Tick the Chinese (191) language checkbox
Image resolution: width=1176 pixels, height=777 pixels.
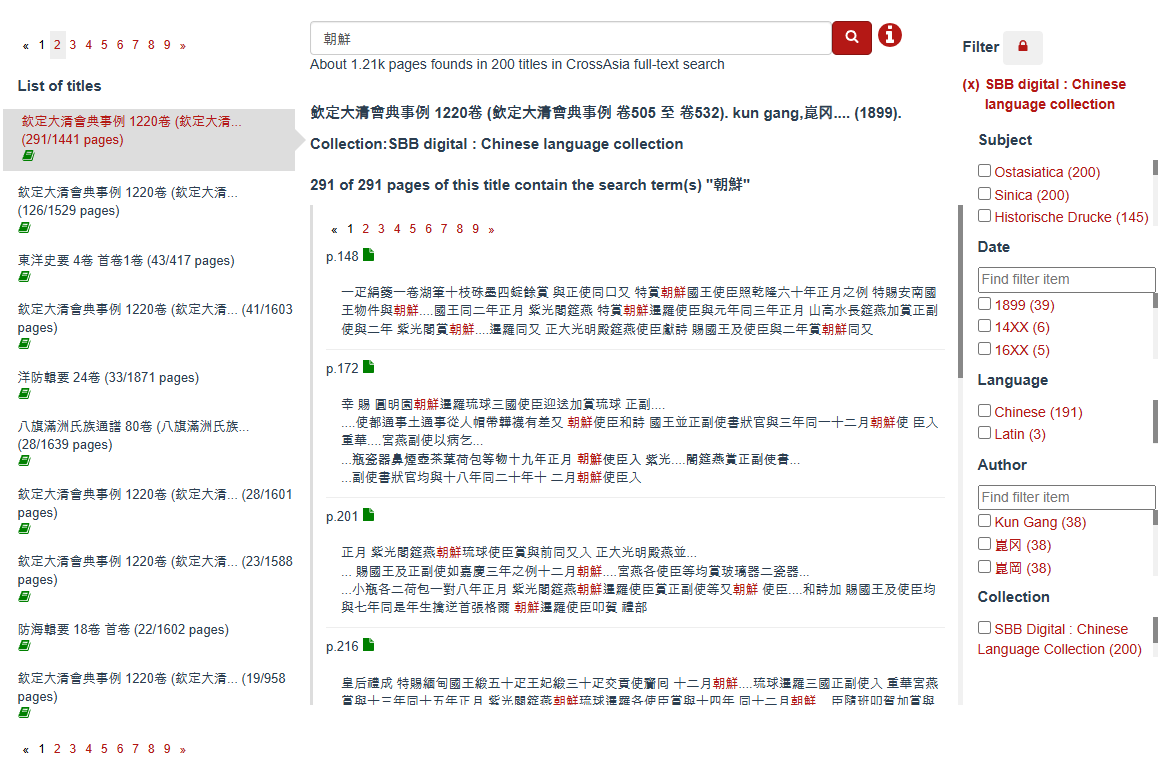(x=985, y=411)
